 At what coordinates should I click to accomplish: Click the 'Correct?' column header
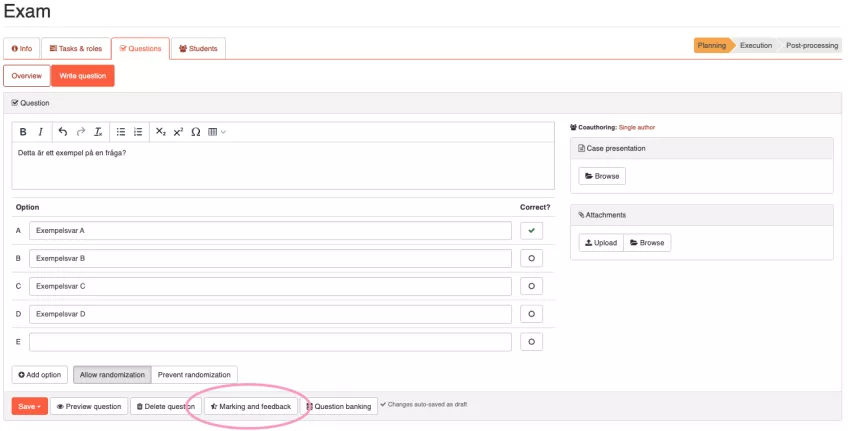535,207
